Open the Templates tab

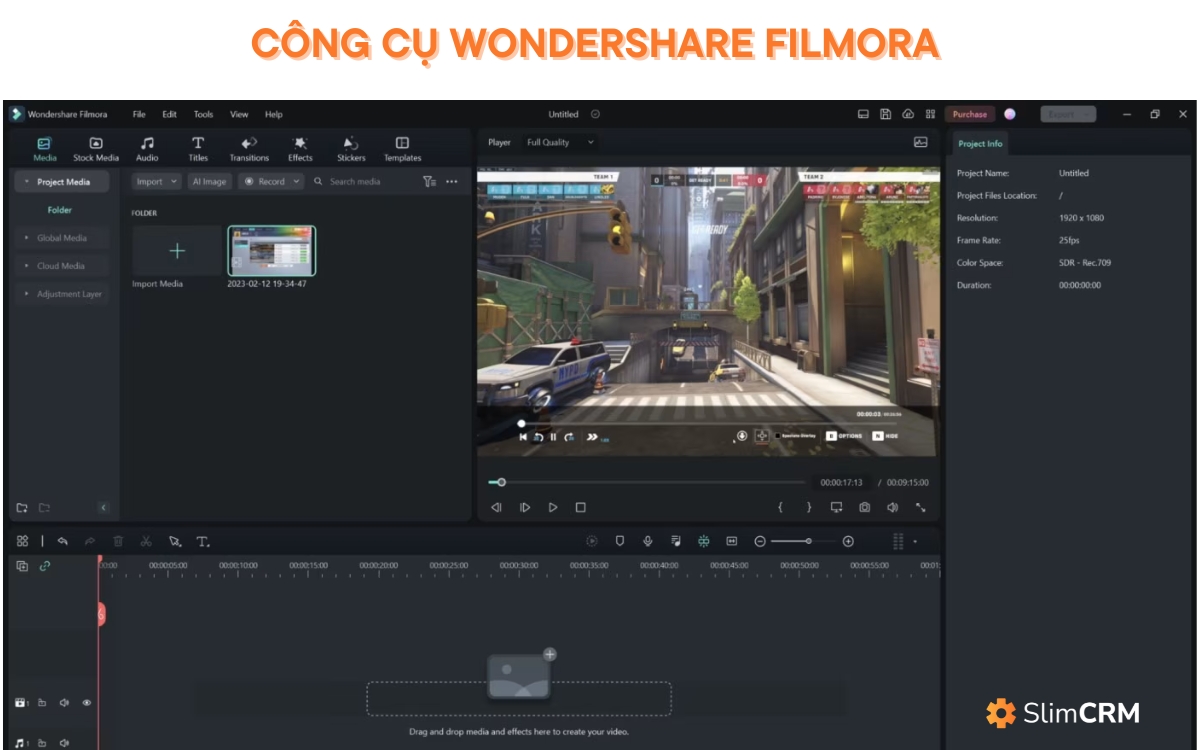403,149
